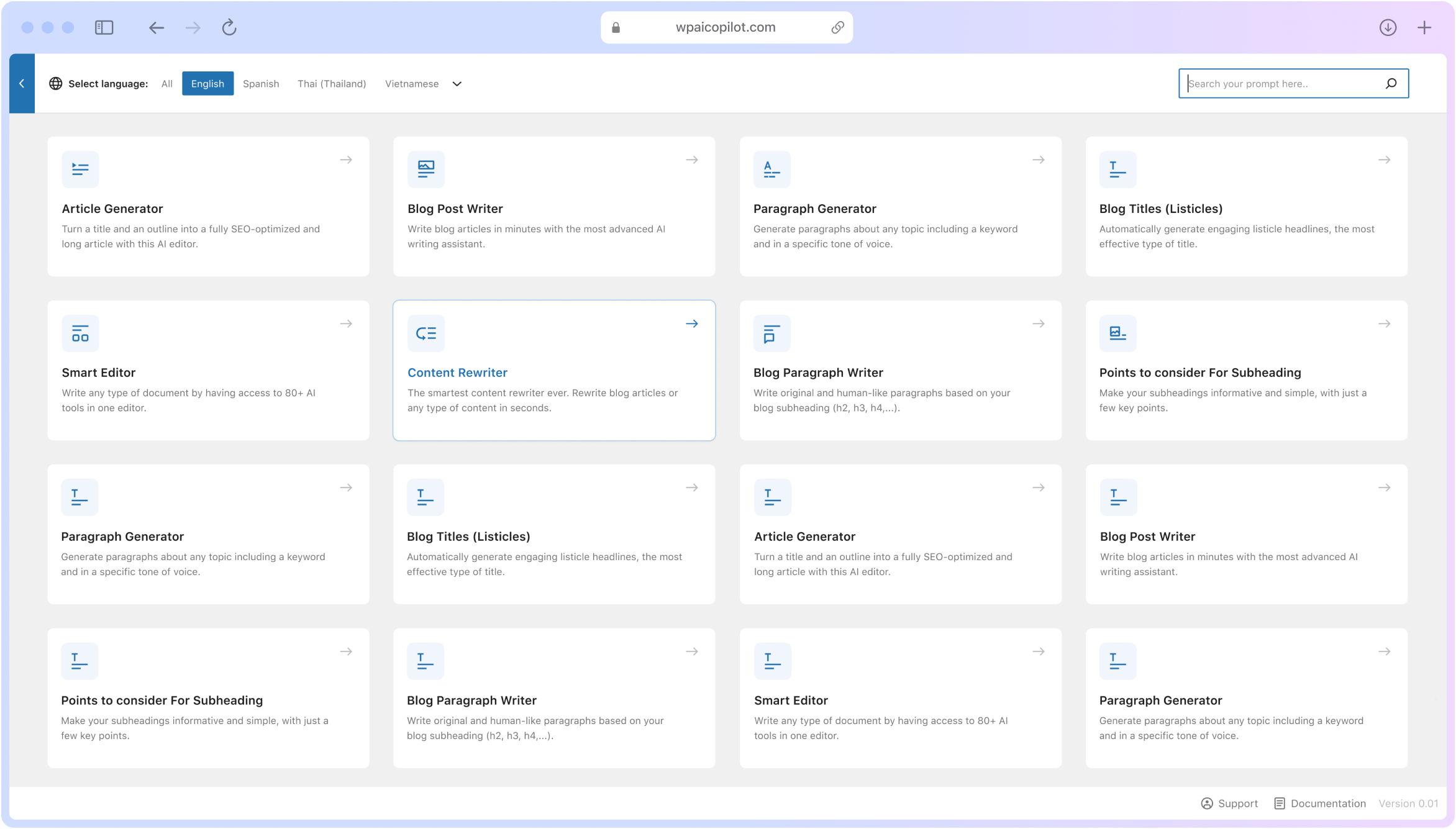This screenshot has width=1456, height=829.
Task: Select the English language tab
Action: tap(207, 83)
